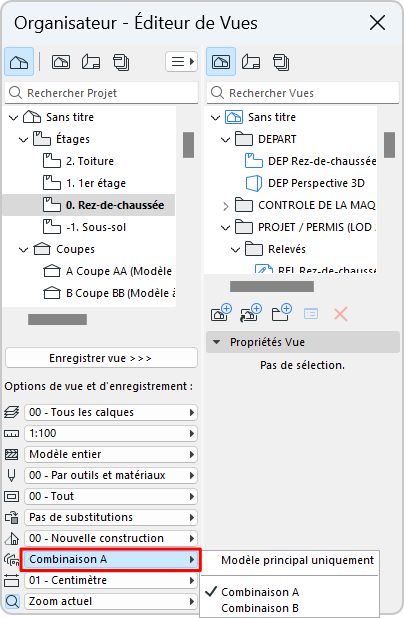Viewport: 404px width, 618px height.
Task: Open the 00 - Nouvelle construction dropdown
Action: click(111, 538)
